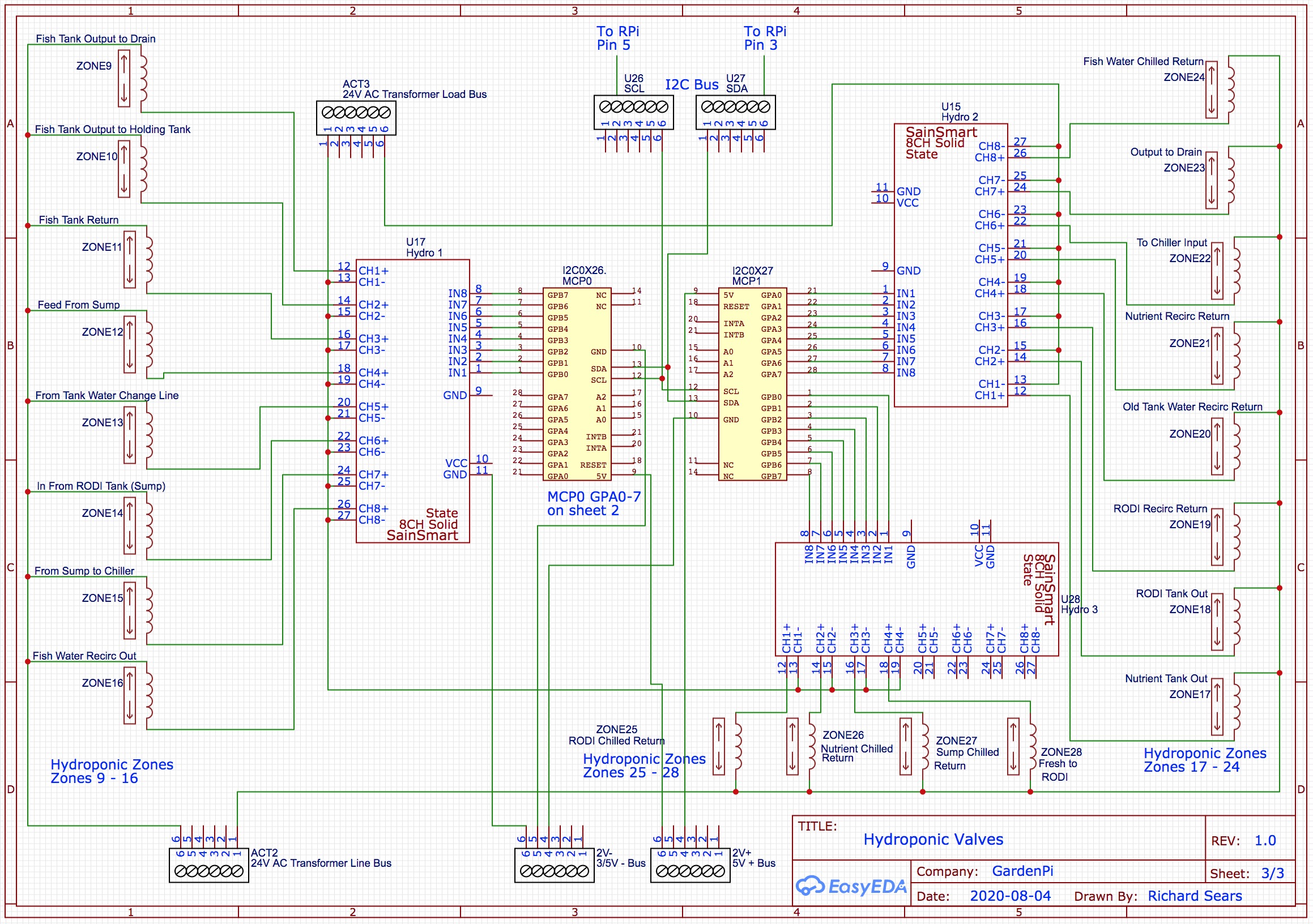Click 'Nutrient Tank Out' label

pyautogui.click(x=1166, y=679)
